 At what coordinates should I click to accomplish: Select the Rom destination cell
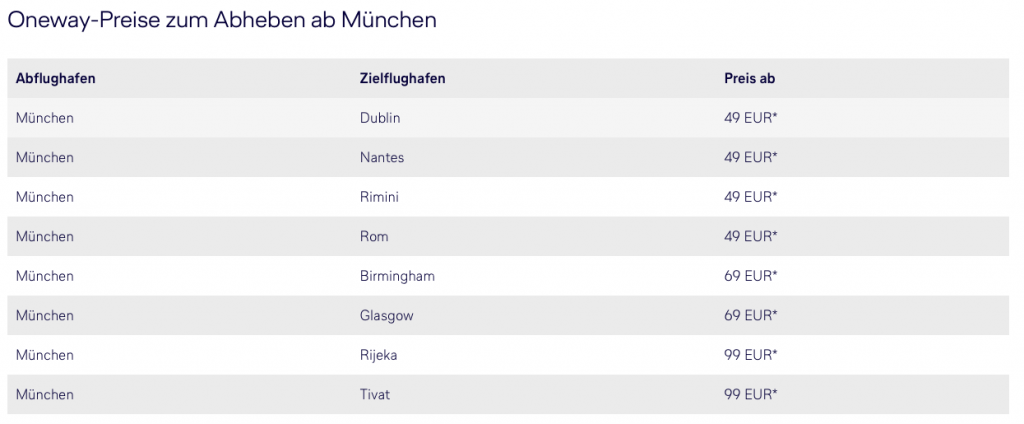click(x=374, y=237)
